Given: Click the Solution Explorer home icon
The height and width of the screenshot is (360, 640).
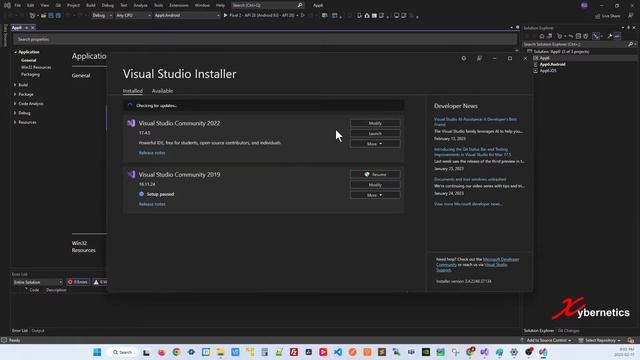Looking at the screenshot, I should coord(542,36).
